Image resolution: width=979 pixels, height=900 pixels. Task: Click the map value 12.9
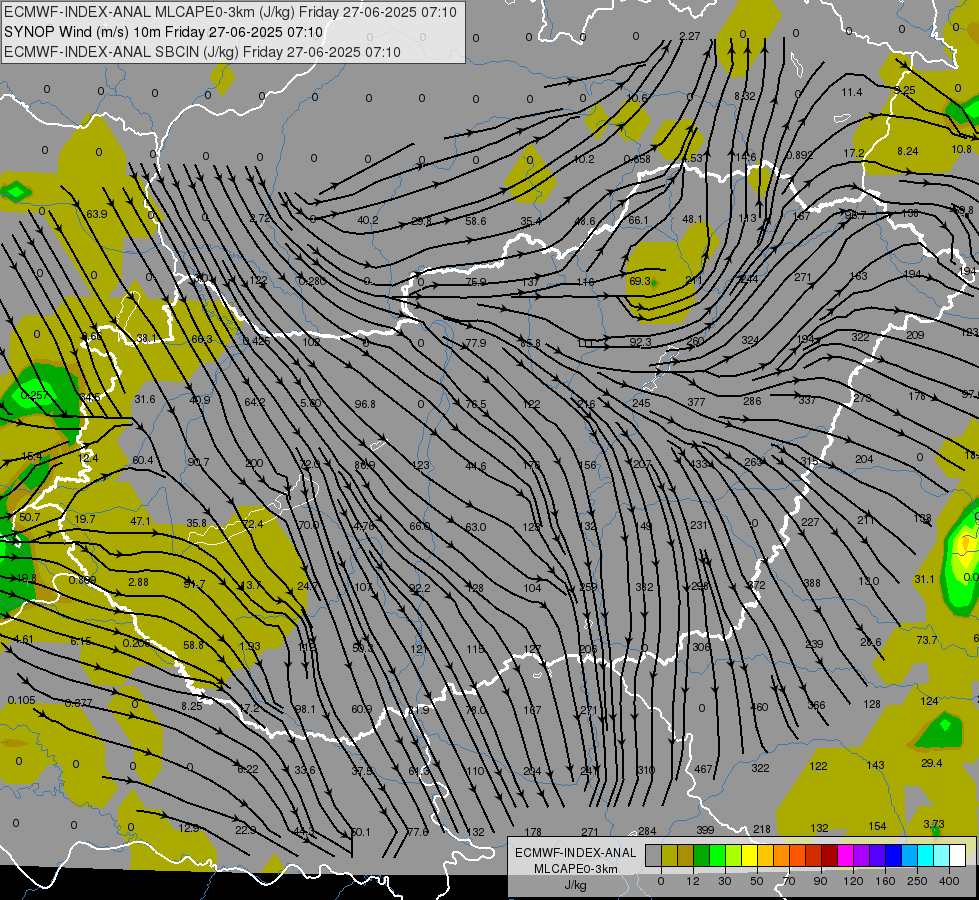click(x=189, y=828)
